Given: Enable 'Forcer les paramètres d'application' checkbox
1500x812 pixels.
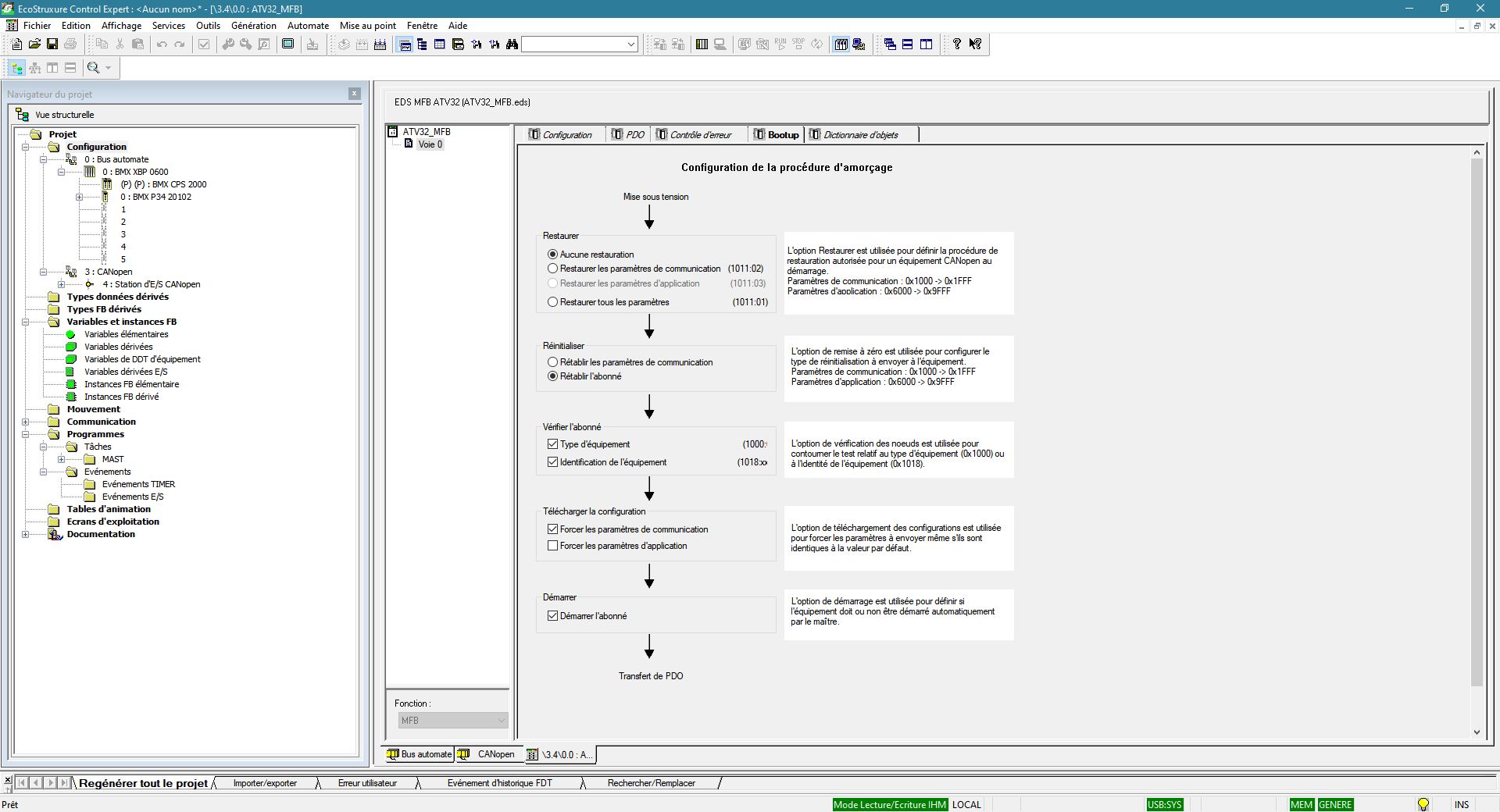Looking at the screenshot, I should 553,546.
